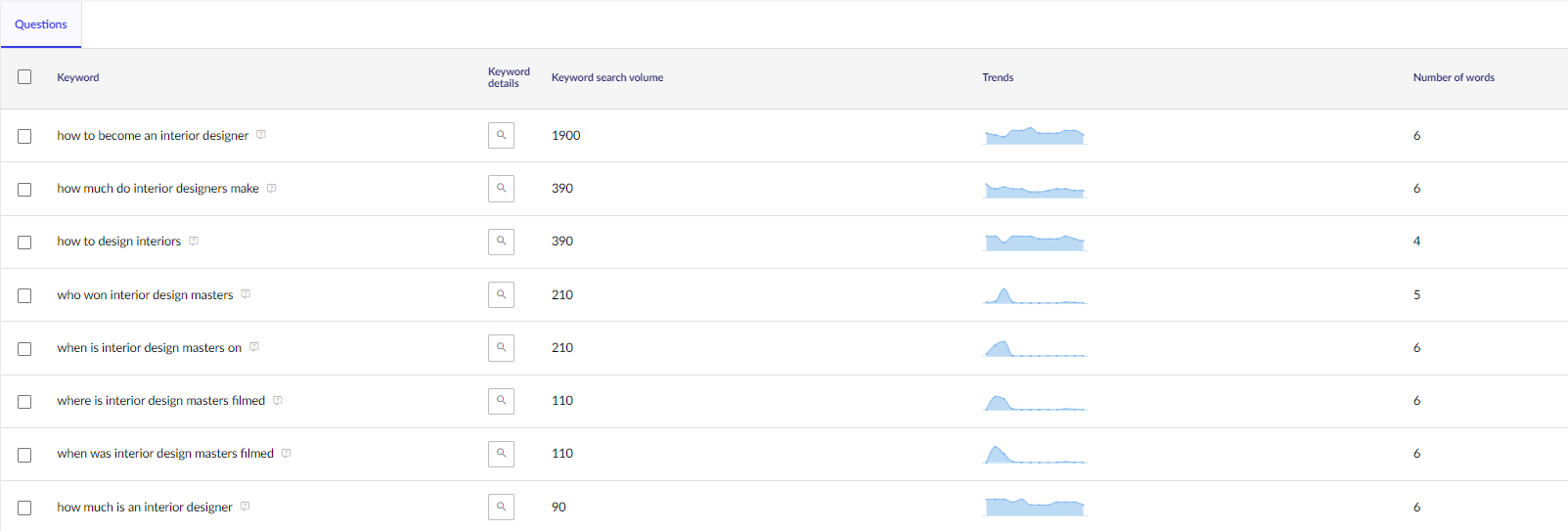
Task: Click the search volume value 1900
Action: coord(566,135)
